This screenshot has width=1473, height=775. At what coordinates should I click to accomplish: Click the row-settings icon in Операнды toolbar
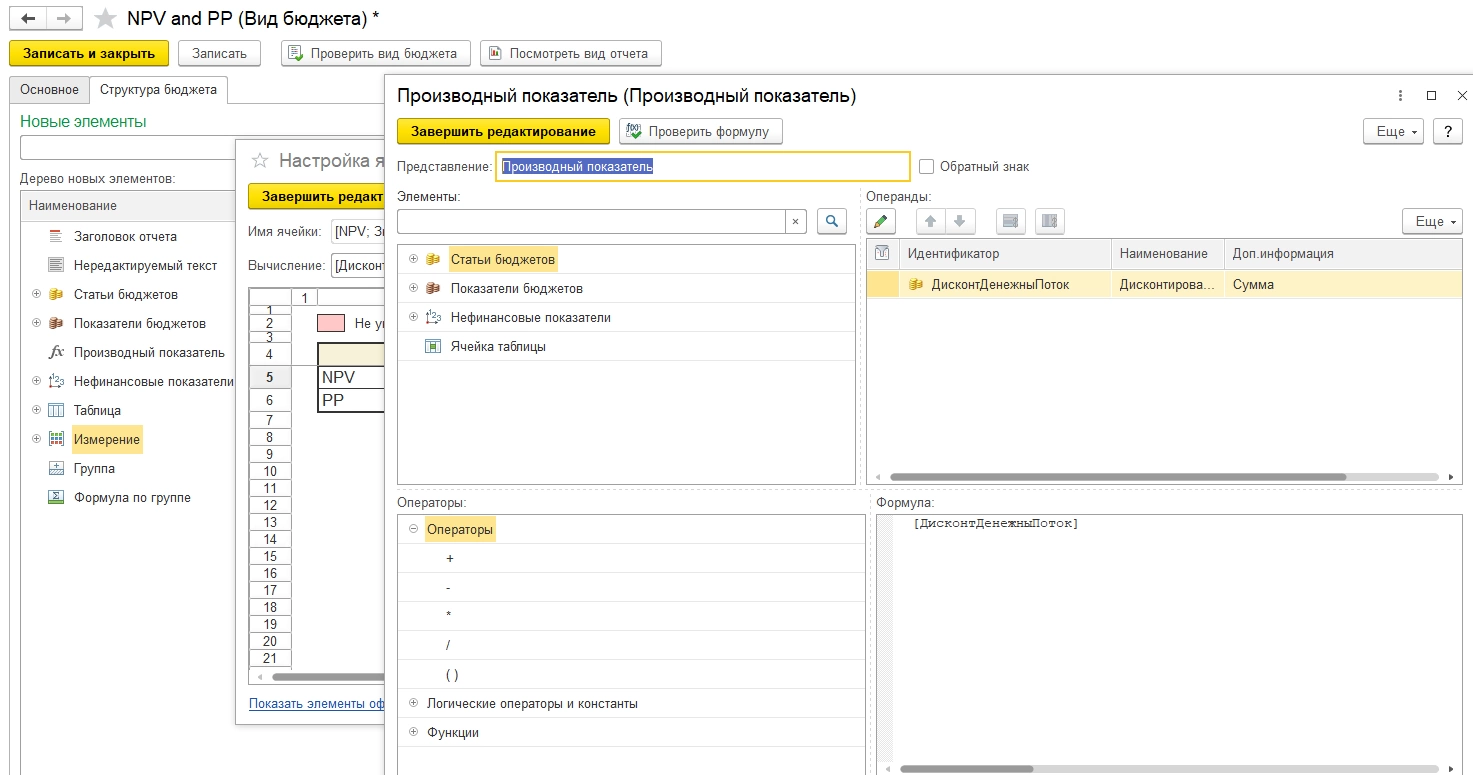click(x=1011, y=221)
